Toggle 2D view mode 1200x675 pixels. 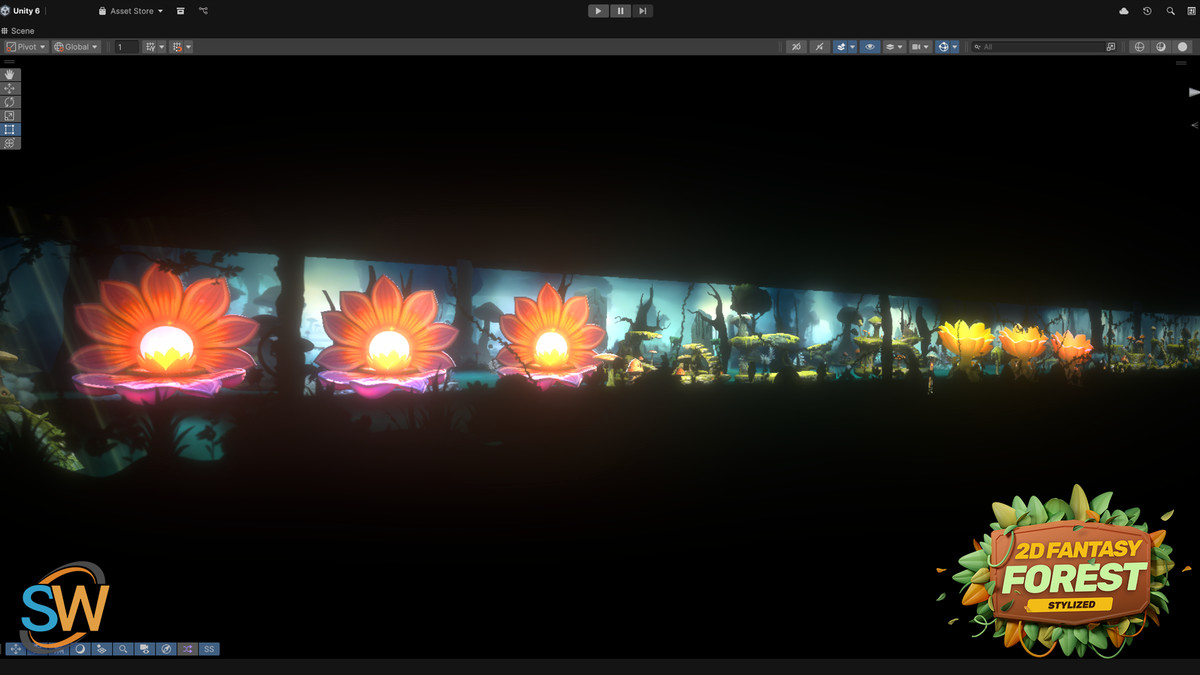(795, 47)
